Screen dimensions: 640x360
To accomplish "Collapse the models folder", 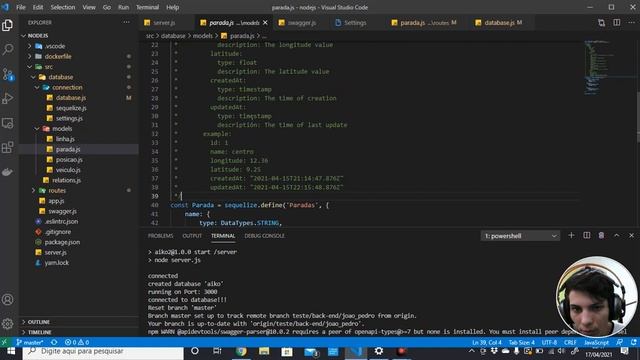I will point(62,129).
